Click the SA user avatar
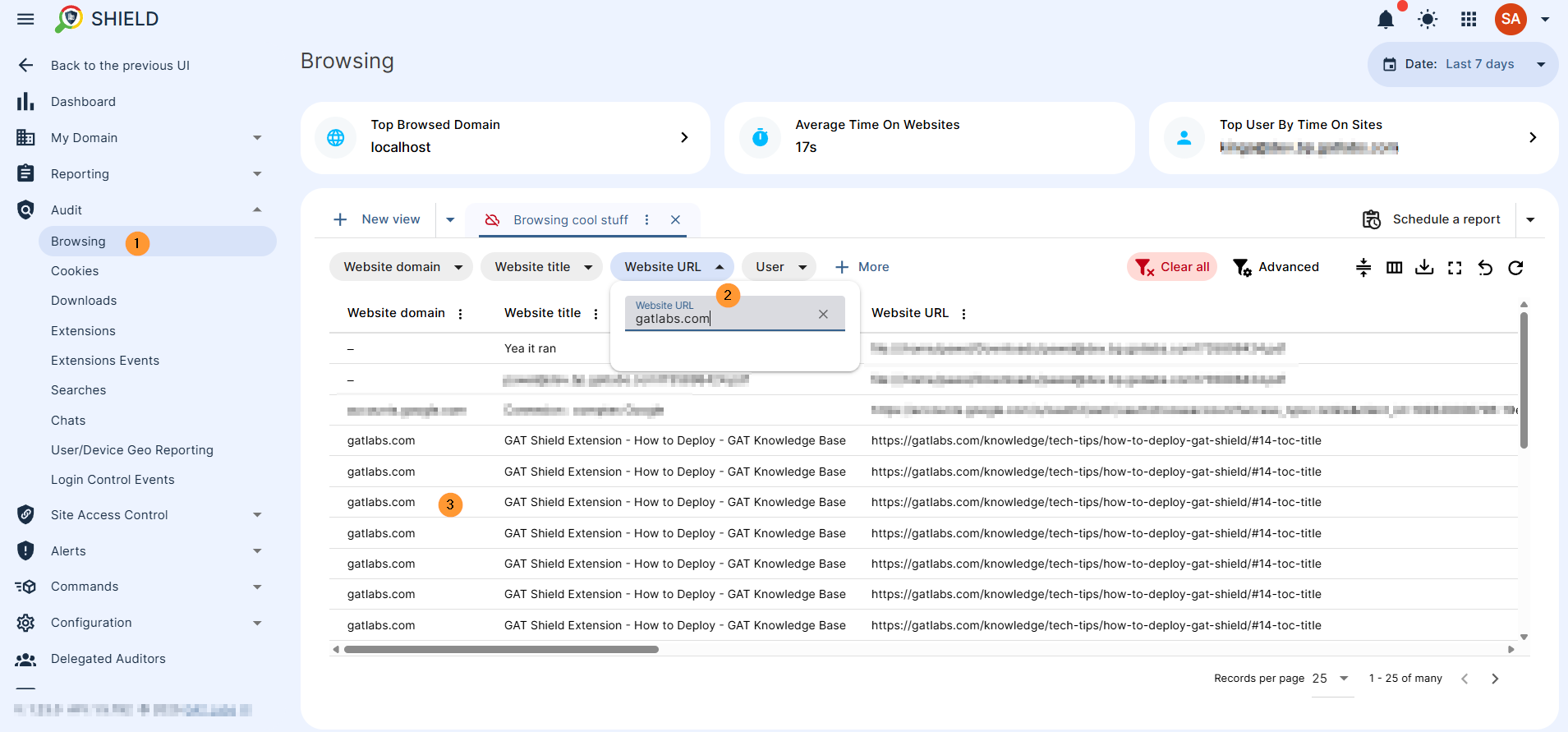This screenshot has width=1568, height=732. tap(1511, 19)
